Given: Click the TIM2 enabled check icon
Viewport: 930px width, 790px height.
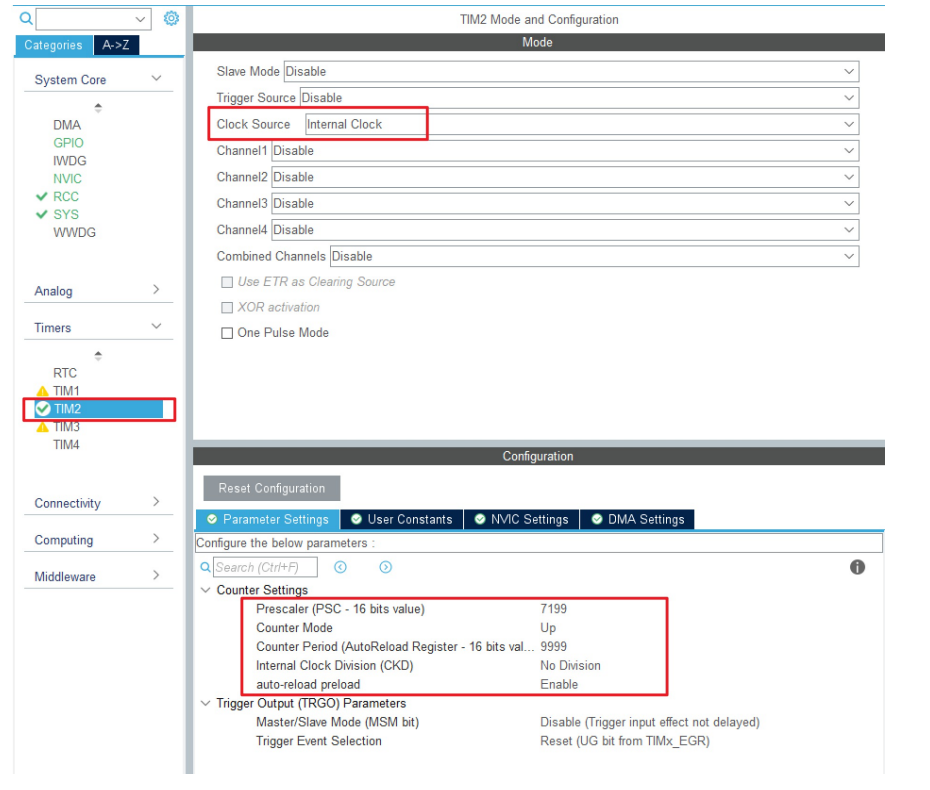Looking at the screenshot, I should pos(43,409).
